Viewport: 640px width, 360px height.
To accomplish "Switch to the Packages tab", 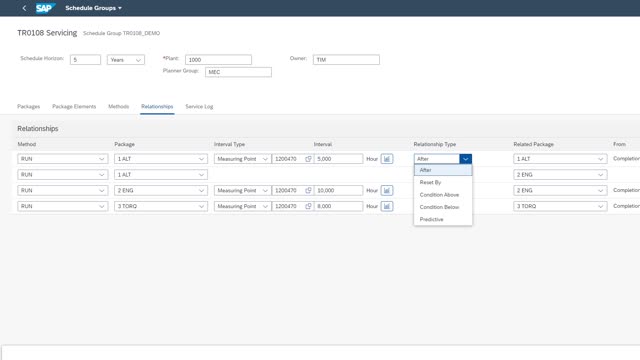I will coord(29,107).
